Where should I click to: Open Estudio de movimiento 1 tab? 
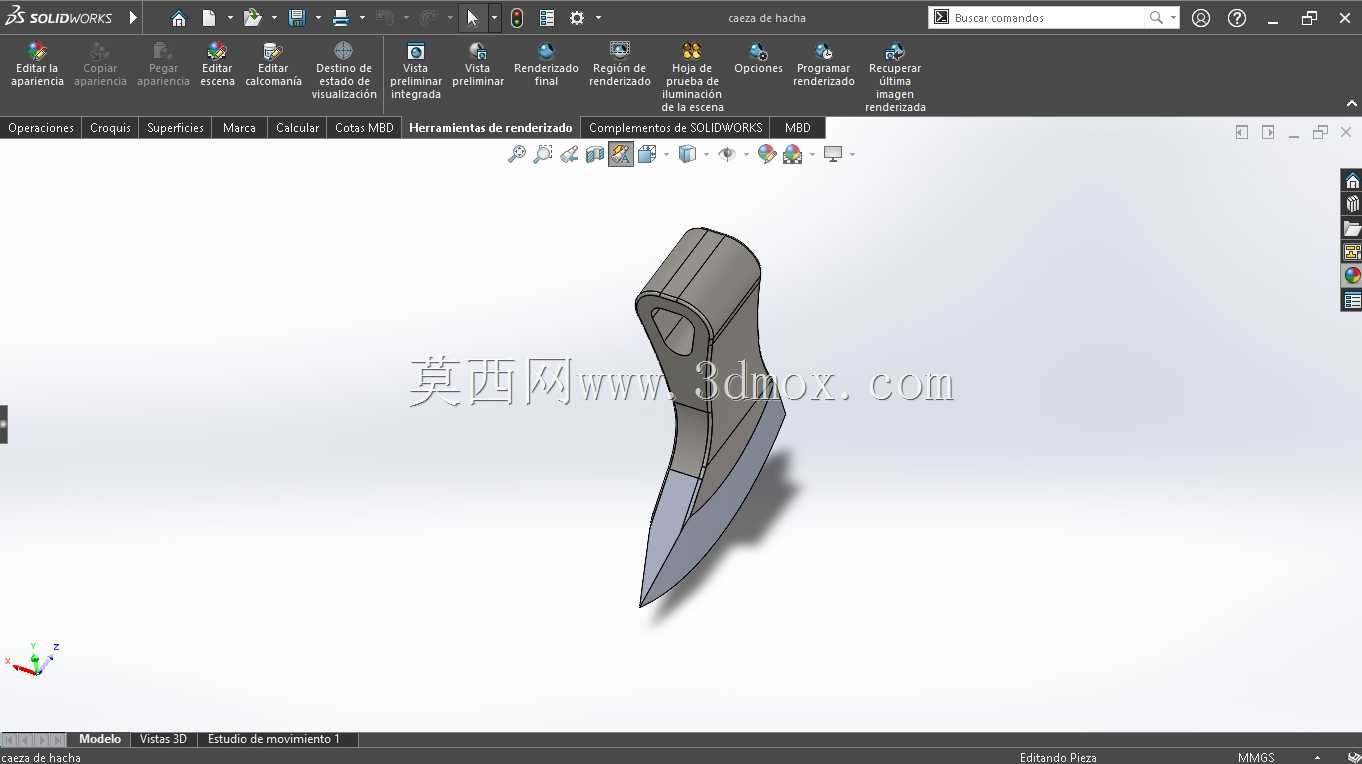pos(273,739)
